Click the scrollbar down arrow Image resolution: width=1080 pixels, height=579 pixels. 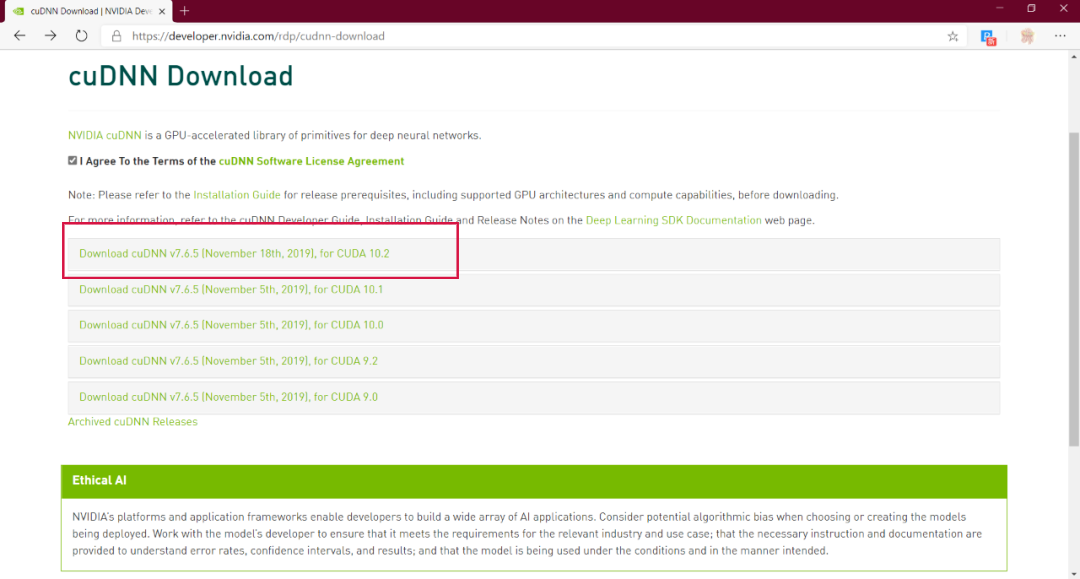[1074, 573]
